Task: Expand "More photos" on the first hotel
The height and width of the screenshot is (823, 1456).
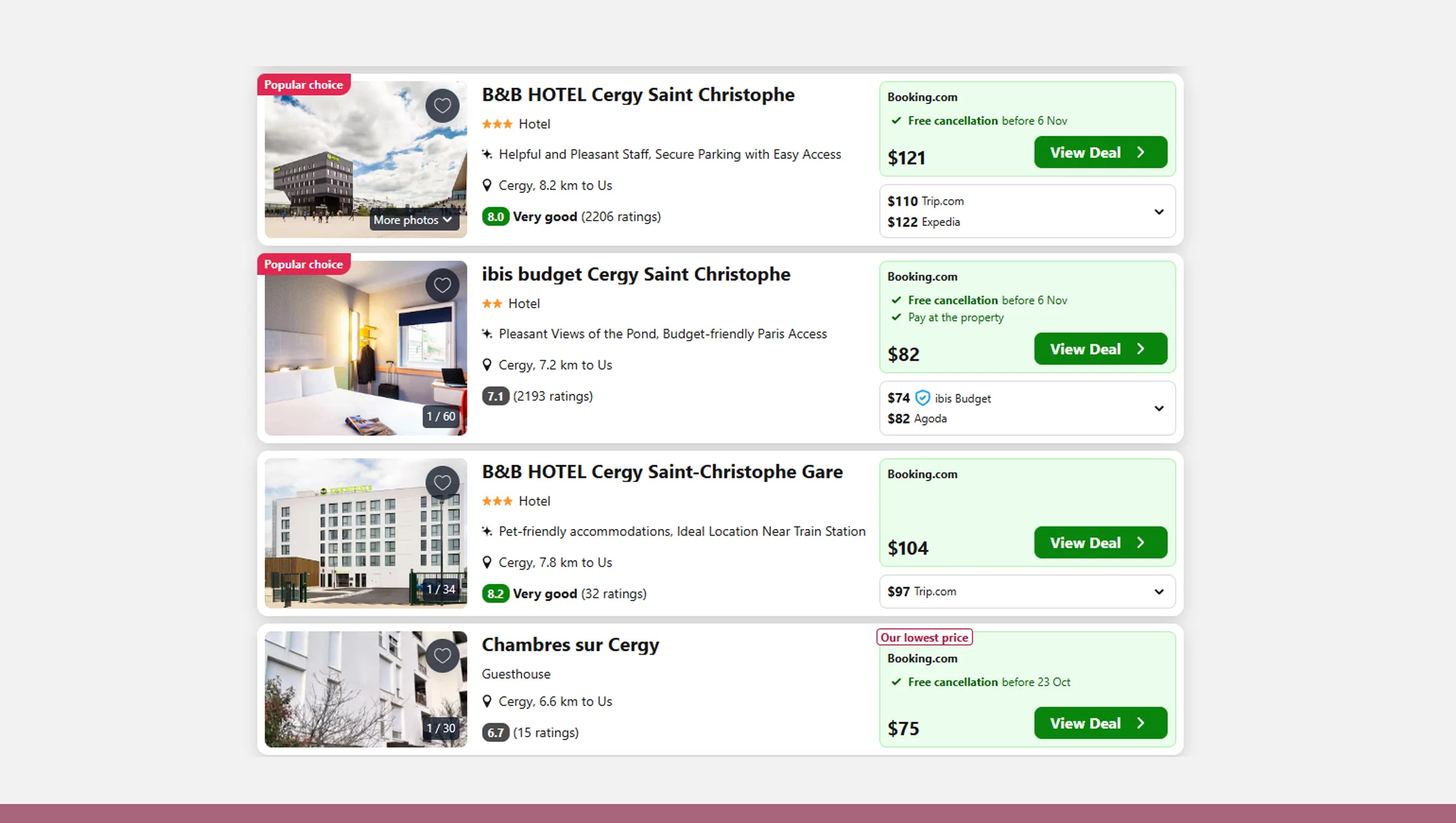Action: coord(412,220)
